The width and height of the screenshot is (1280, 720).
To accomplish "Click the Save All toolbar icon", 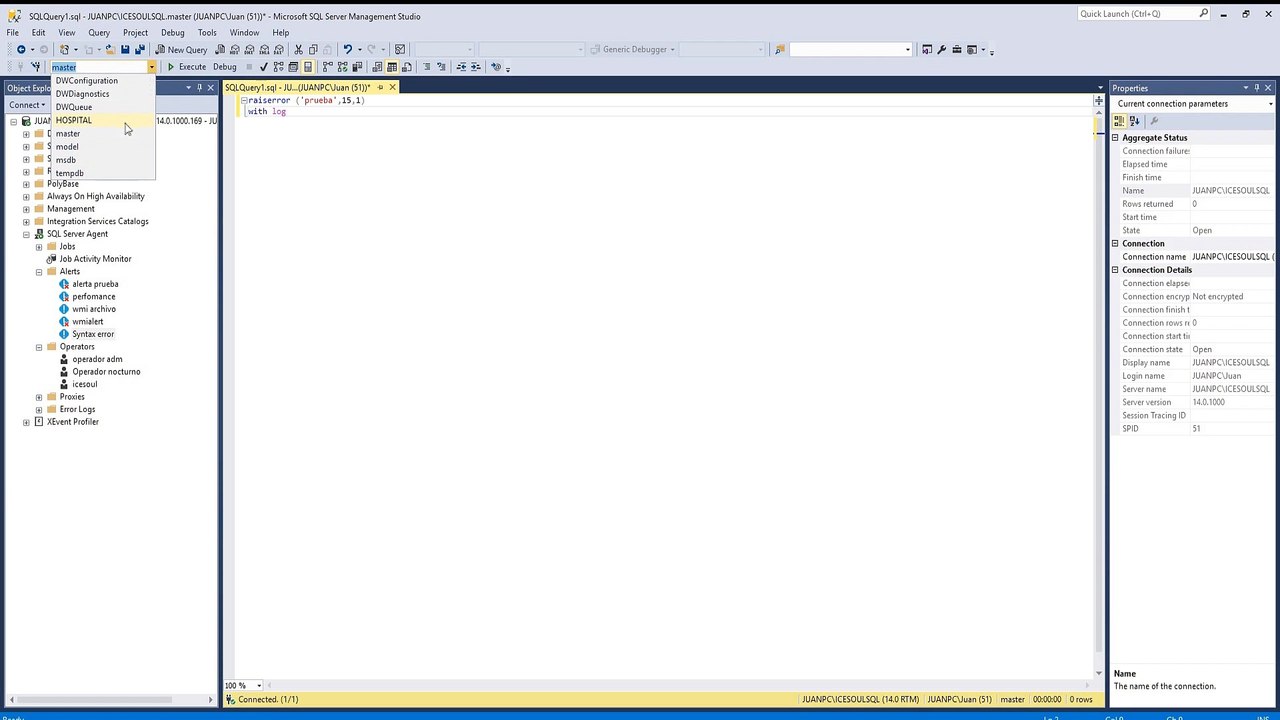I will click(x=140, y=49).
